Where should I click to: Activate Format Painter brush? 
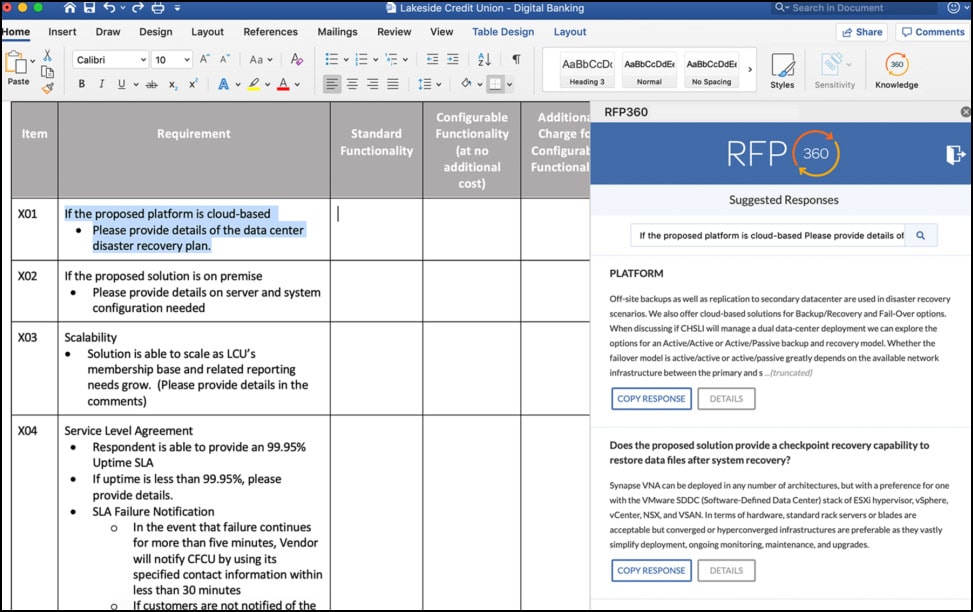coord(47,88)
